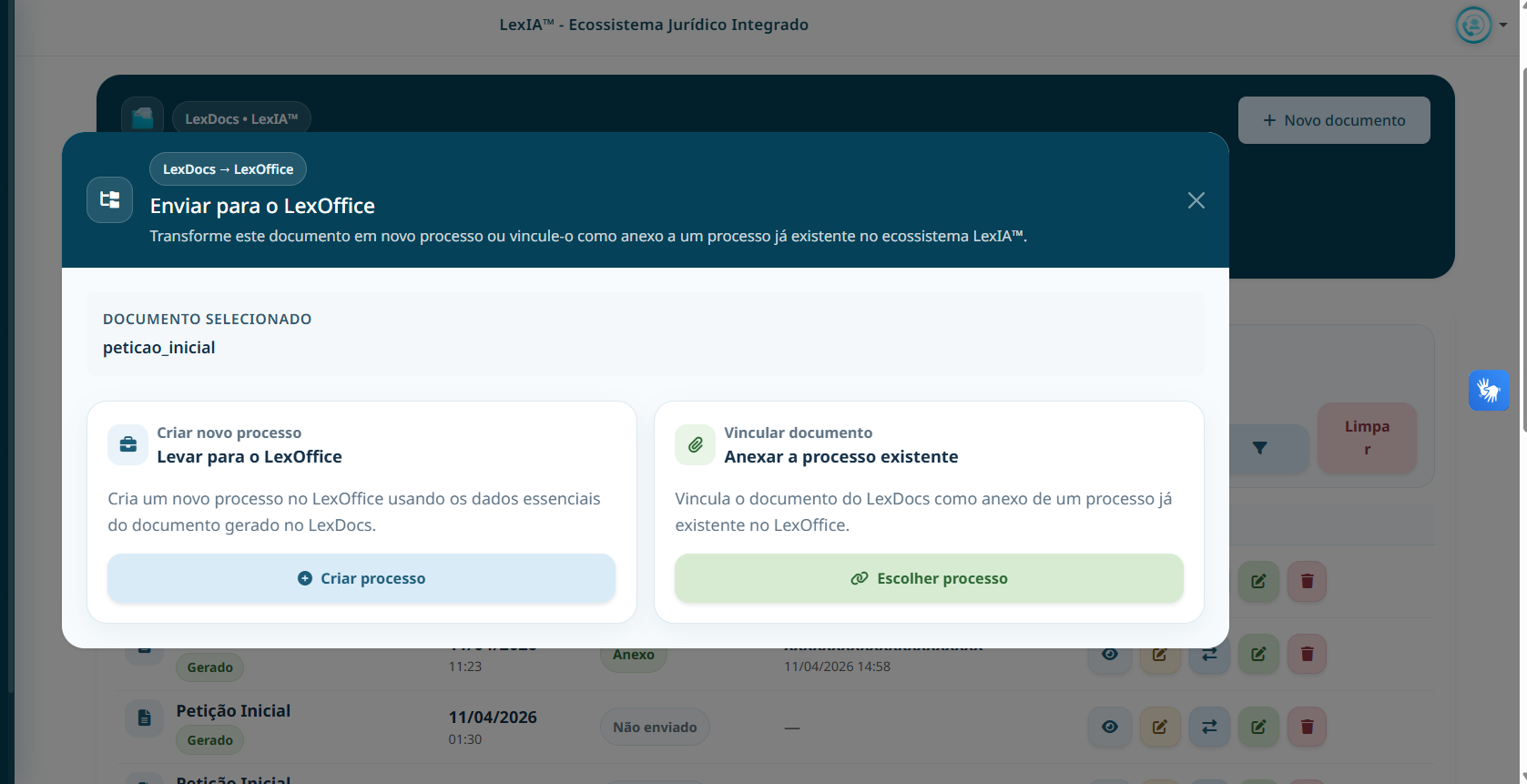Click the LexDocs → LexOffice badge
Image resolution: width=1527 pixels, height=784 pixels.
point(228,169)
